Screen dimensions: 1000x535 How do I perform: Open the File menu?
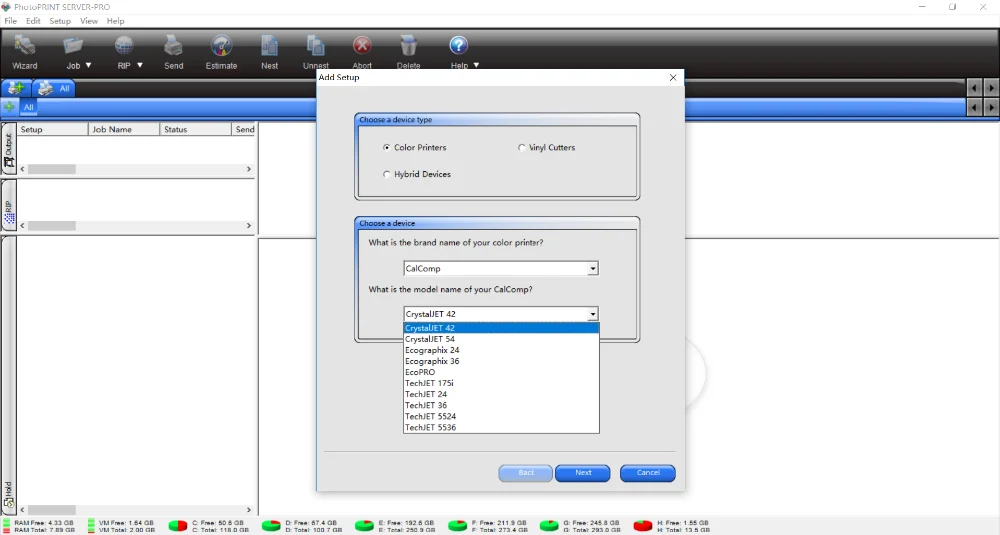click(11, 21)
